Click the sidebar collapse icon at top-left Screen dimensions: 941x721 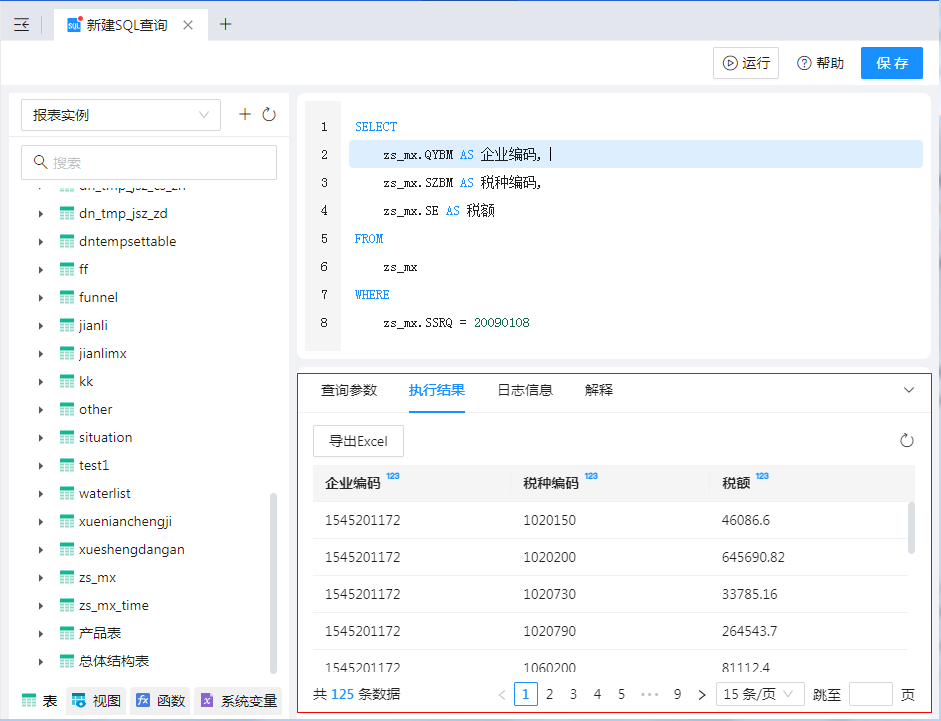21,25
